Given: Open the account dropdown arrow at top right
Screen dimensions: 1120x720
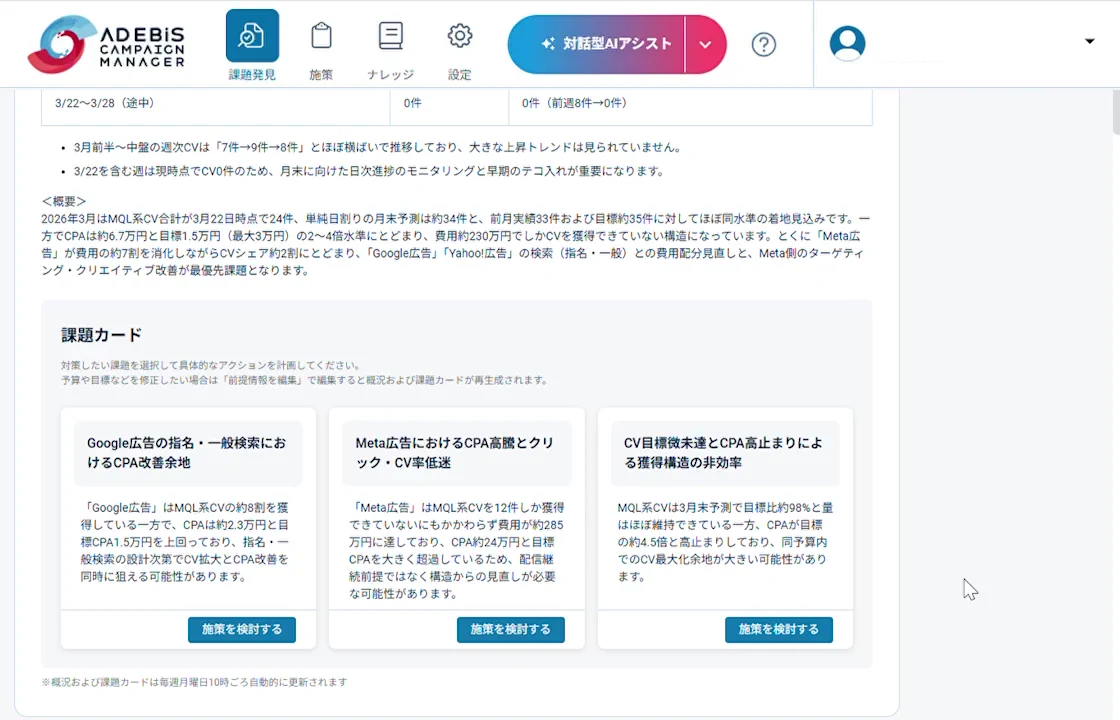Looking at the screenshot, I should point(1089,42).
